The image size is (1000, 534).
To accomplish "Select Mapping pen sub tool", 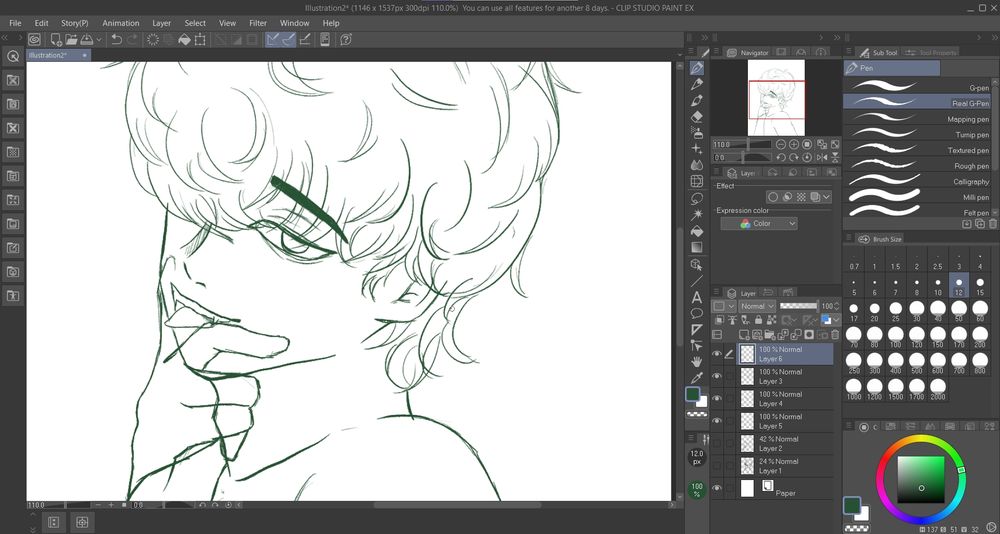I will click(917, 118).
